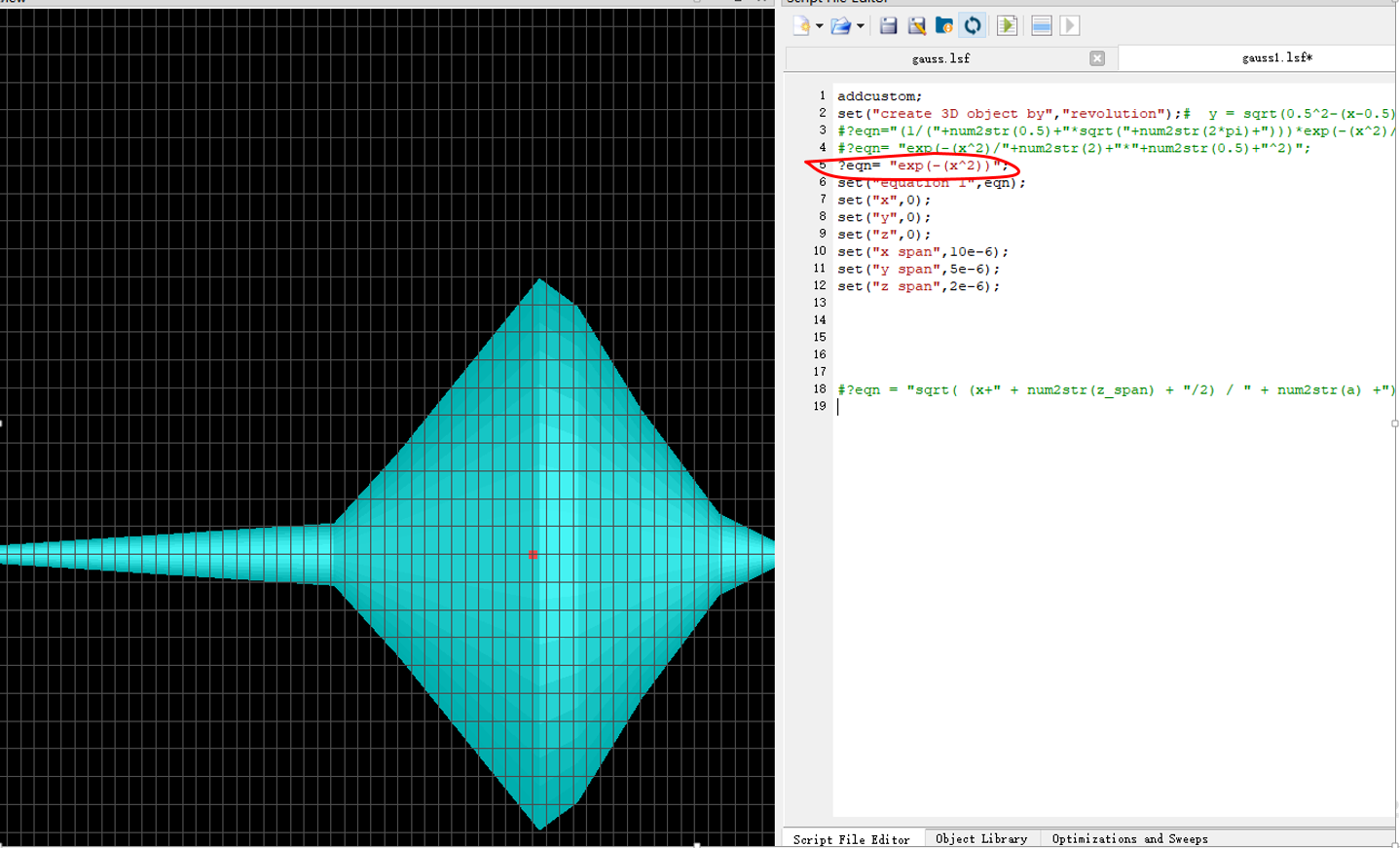Run the script with green arrow icon
The width and height of the screenshot is (1400, 848).
1007,26
